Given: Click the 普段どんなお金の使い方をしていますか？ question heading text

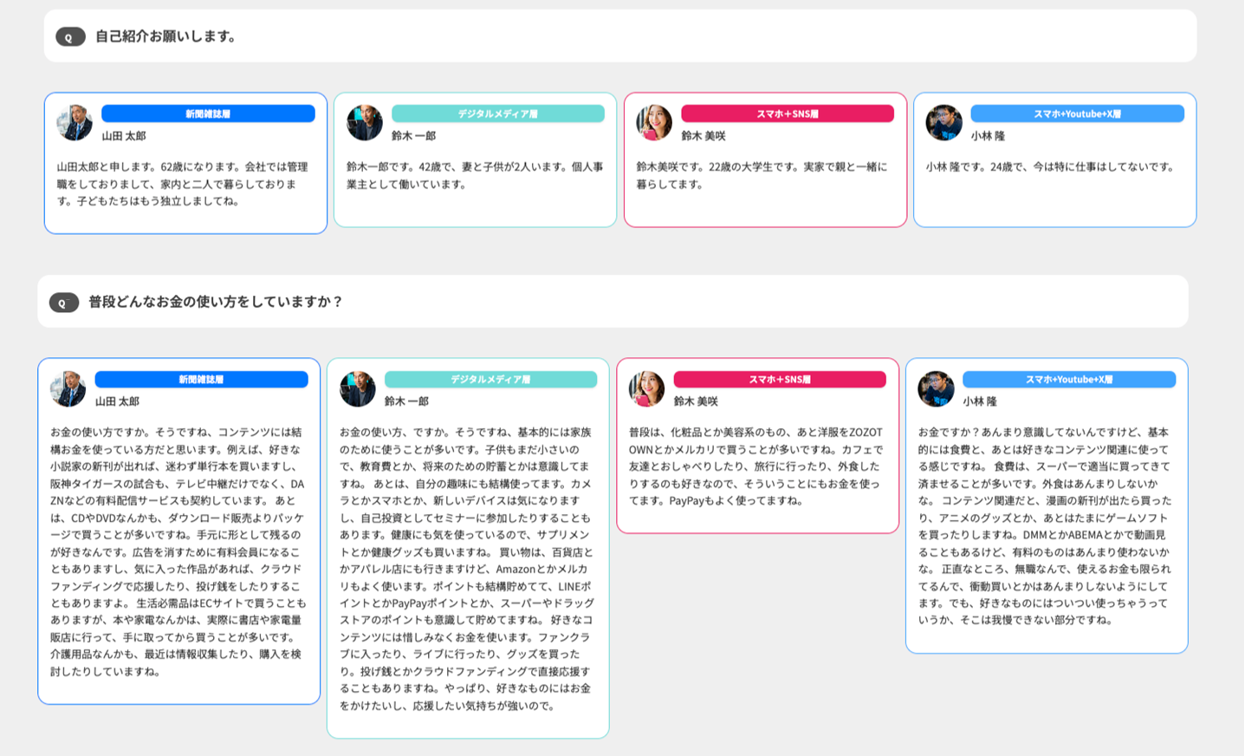Looking at the screenshot, I should pos(215,302).
